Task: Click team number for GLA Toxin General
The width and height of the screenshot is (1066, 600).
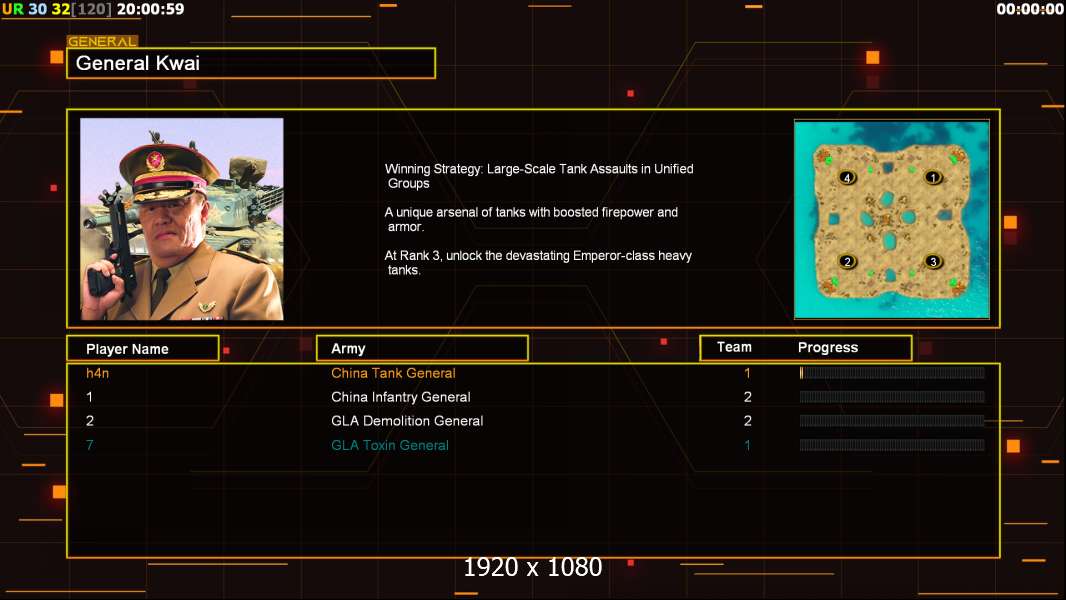Action: coord(747,445)
